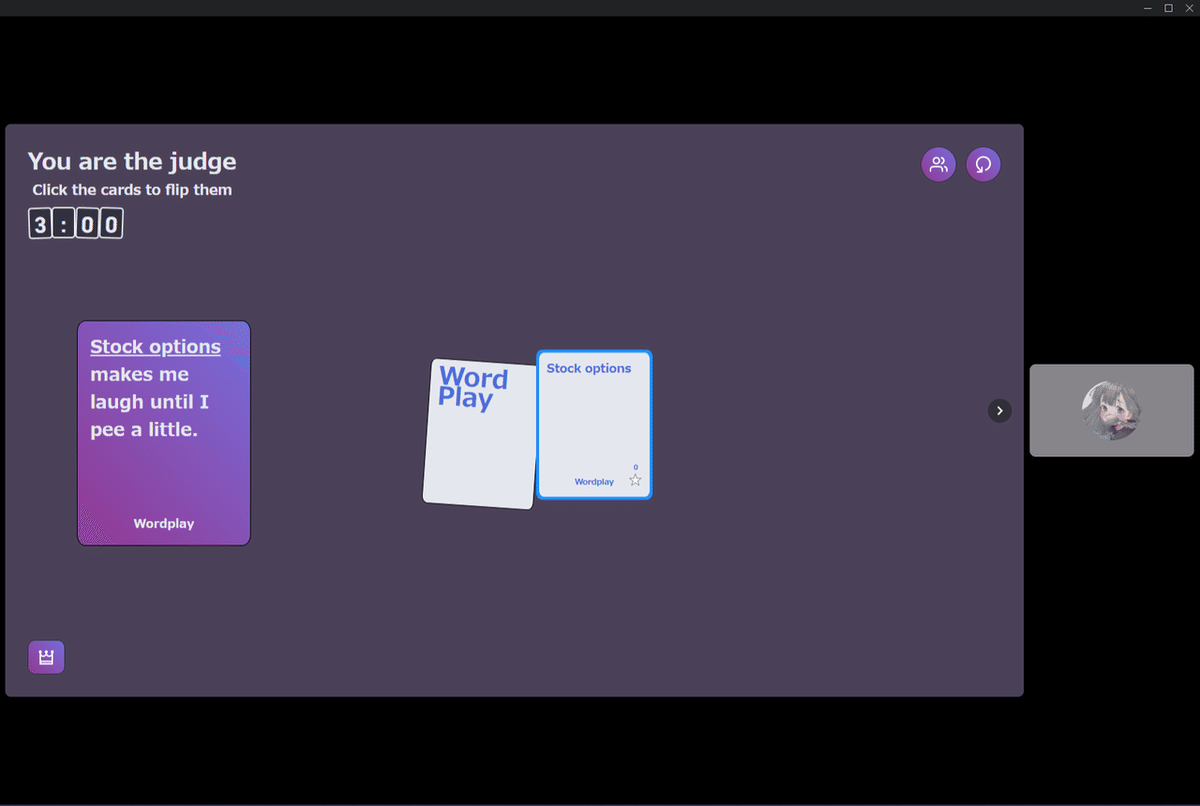Maximize the application window

coord(1168,8)
